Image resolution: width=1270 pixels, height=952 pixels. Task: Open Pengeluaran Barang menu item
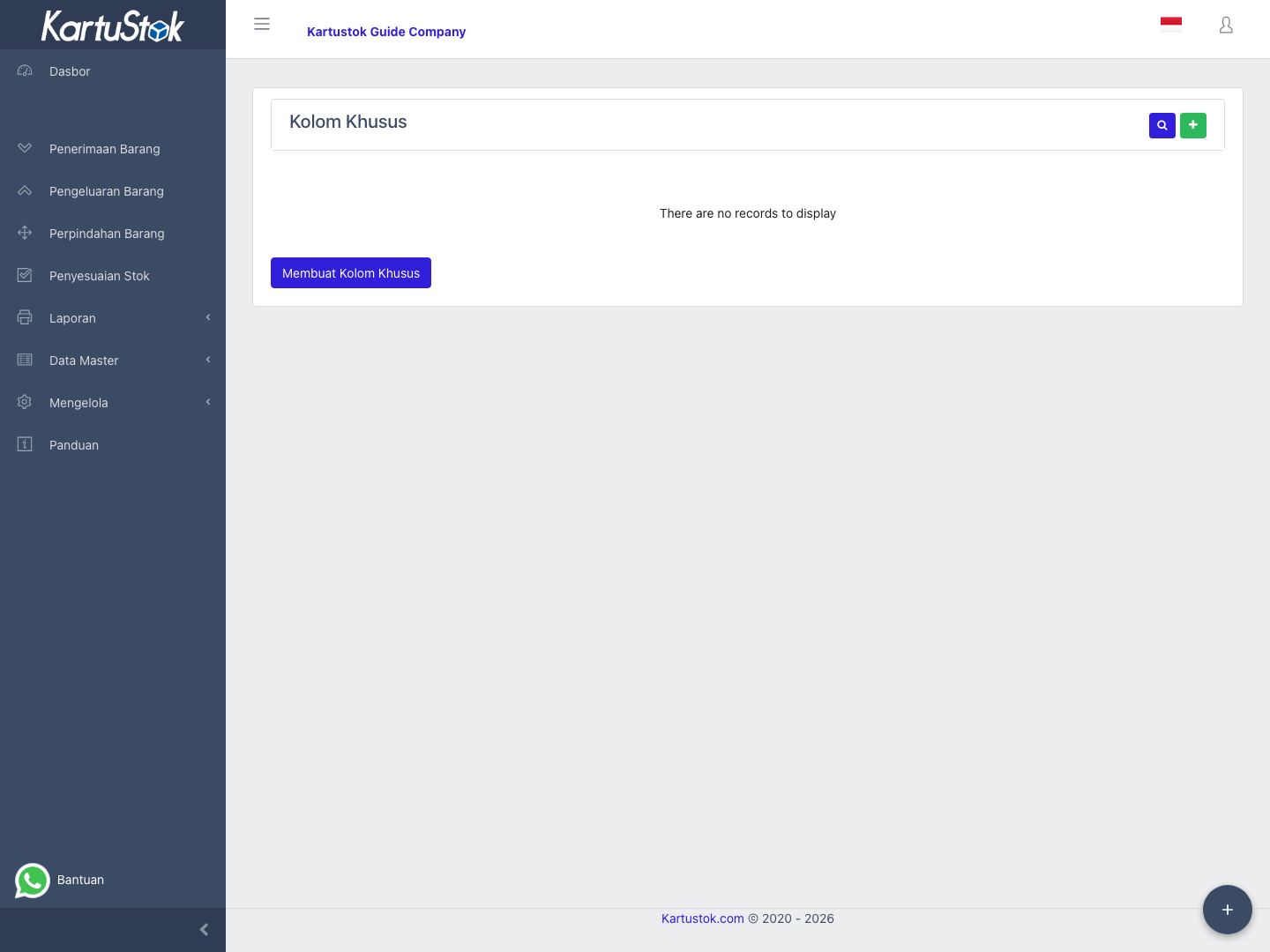[113, 191]
